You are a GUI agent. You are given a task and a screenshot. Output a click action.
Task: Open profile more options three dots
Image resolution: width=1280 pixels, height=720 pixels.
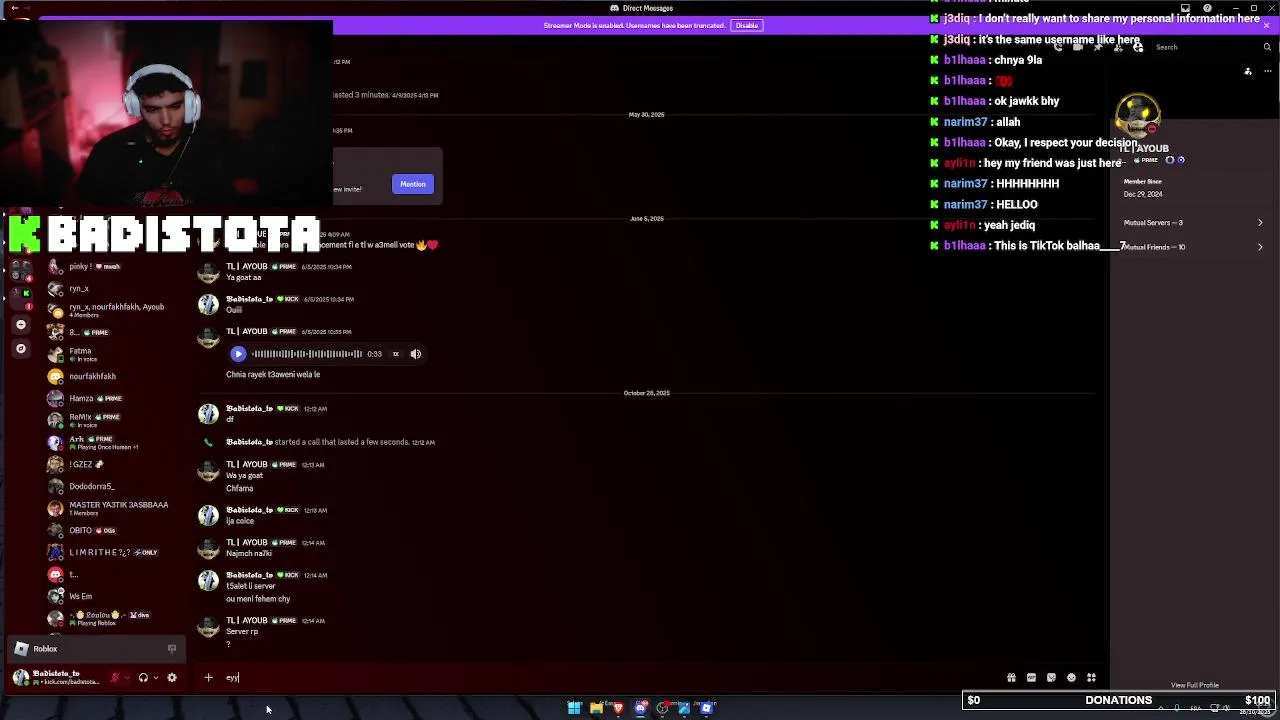[1267, 72]
